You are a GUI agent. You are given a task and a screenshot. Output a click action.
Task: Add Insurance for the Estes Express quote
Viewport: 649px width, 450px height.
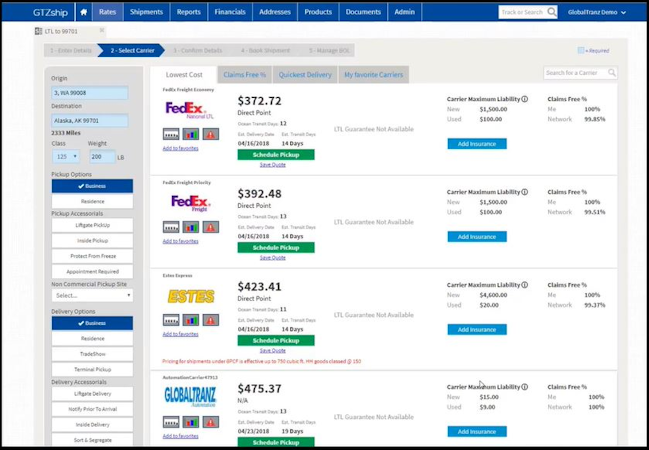click(x=476, y=329)
